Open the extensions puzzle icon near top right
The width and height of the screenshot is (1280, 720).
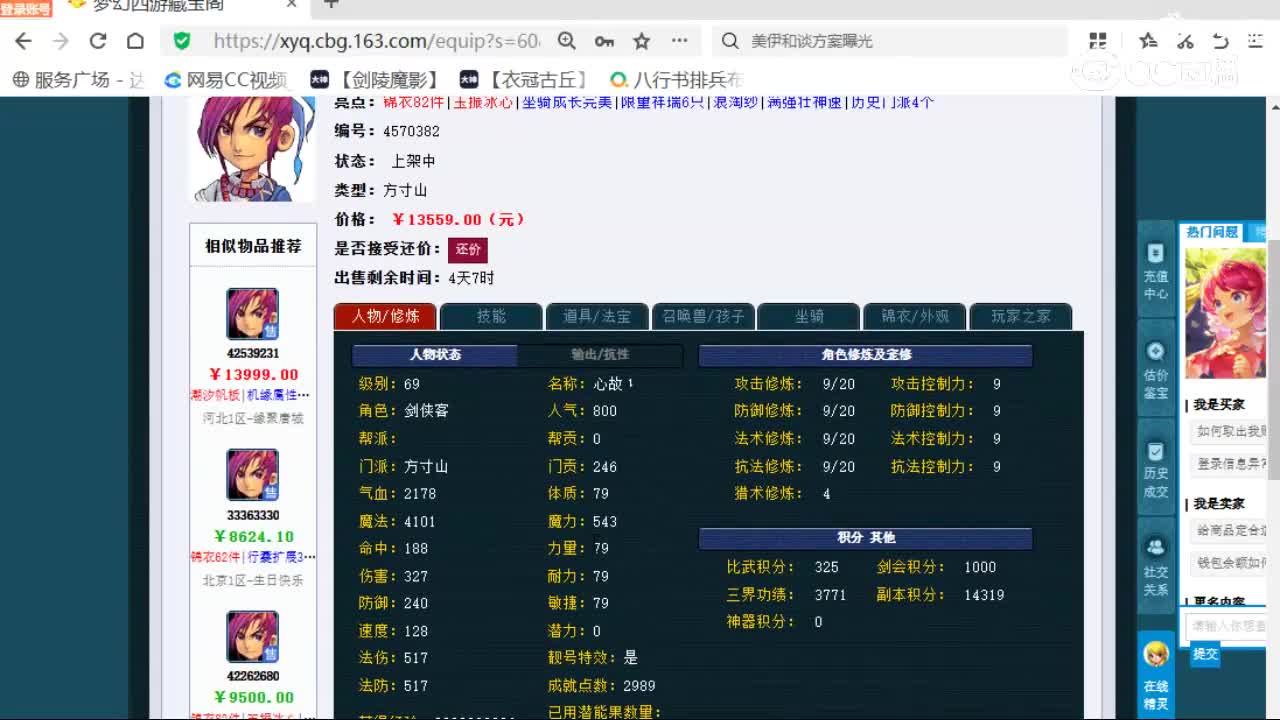(x=1097, y=40)
